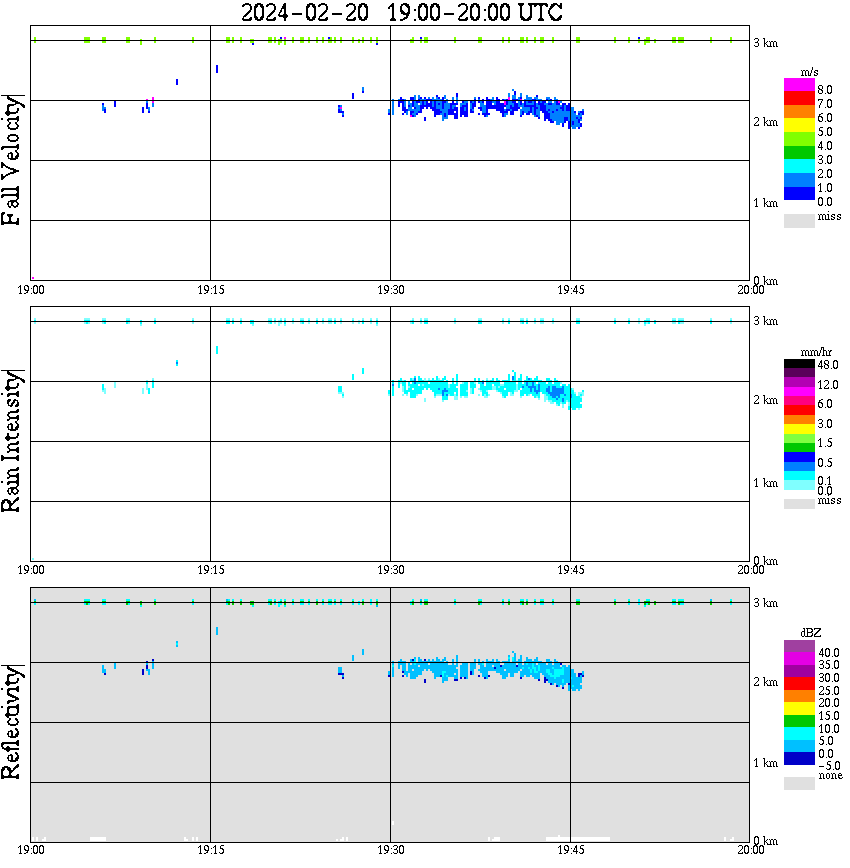Click the magenta swatch in the m/s legend
The height and width of the screenshot is (868, 850).
[x=799, y=84]
